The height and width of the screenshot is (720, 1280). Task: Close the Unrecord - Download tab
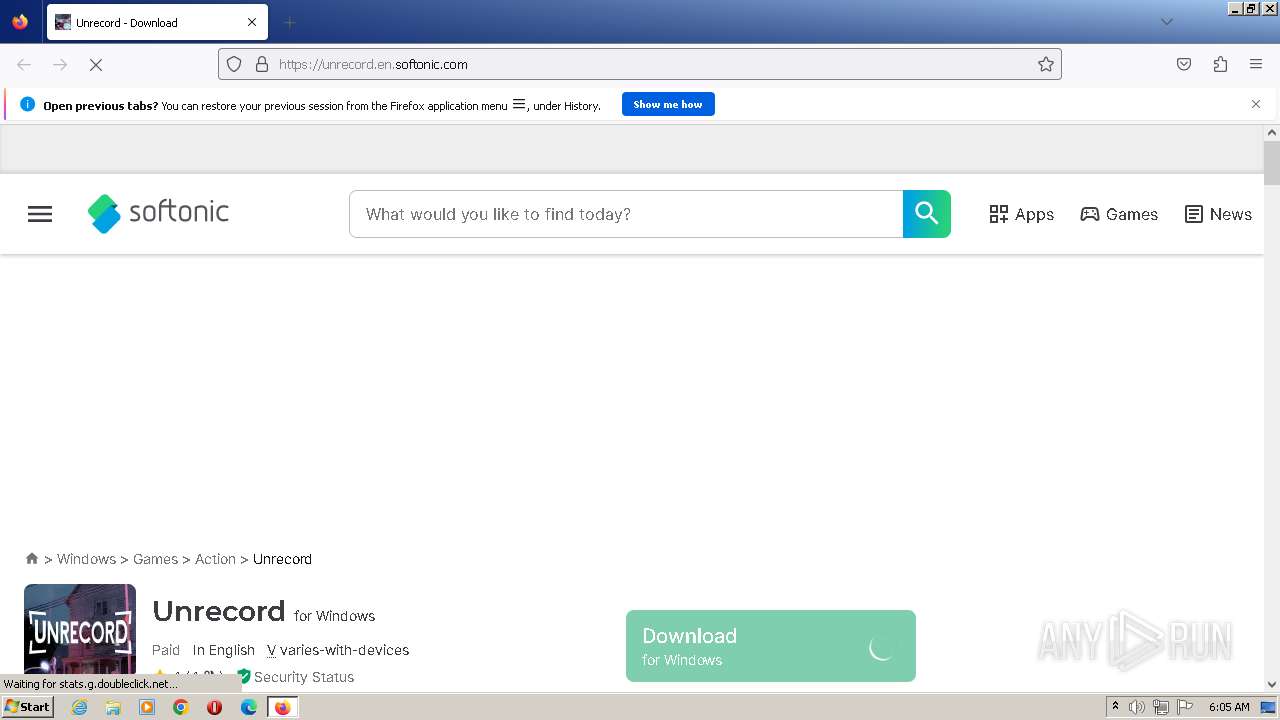[252, 22]
